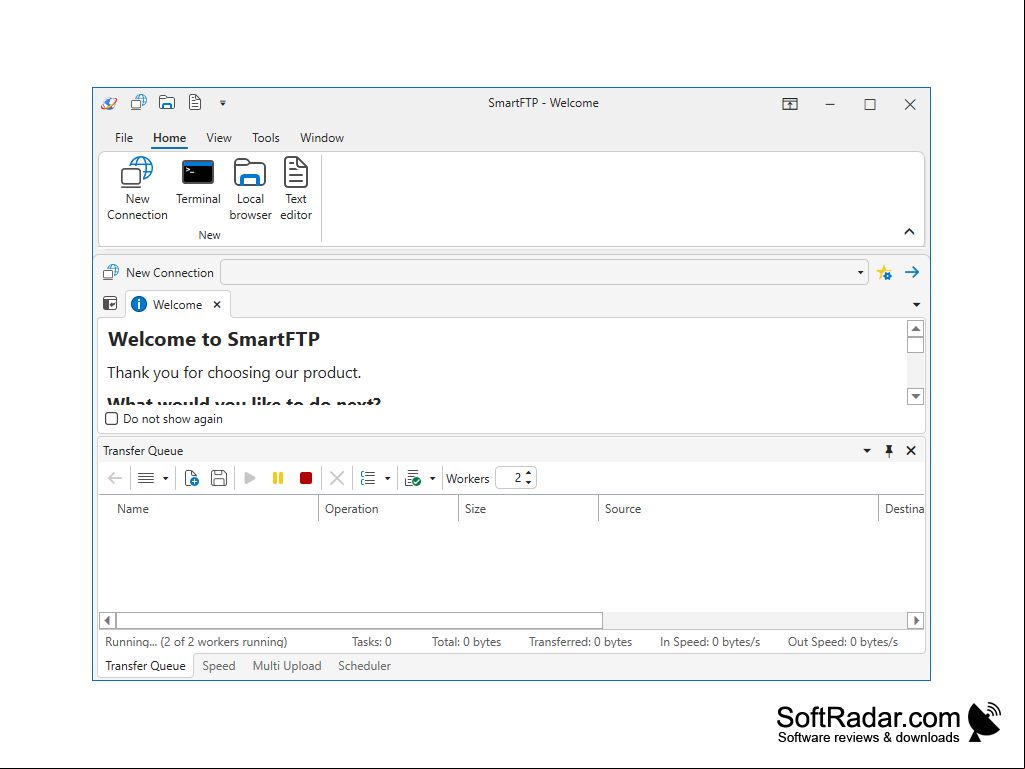Close the Welcome tab
This screenshot has height=769, width=1025.
217,305
